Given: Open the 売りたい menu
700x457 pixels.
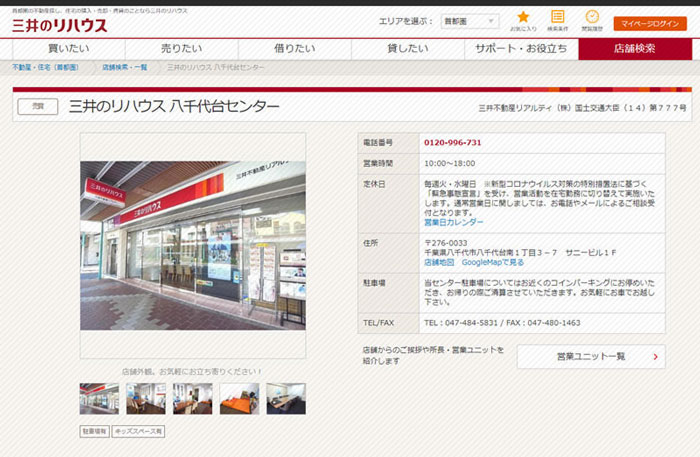Looking at the screenshot, I should [x=182, y=49].
